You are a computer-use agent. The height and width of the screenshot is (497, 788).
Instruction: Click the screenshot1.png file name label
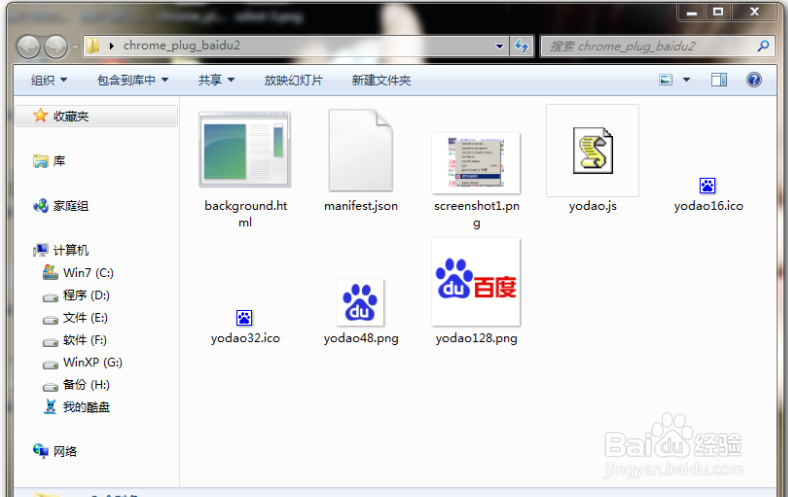click(476, 214)
